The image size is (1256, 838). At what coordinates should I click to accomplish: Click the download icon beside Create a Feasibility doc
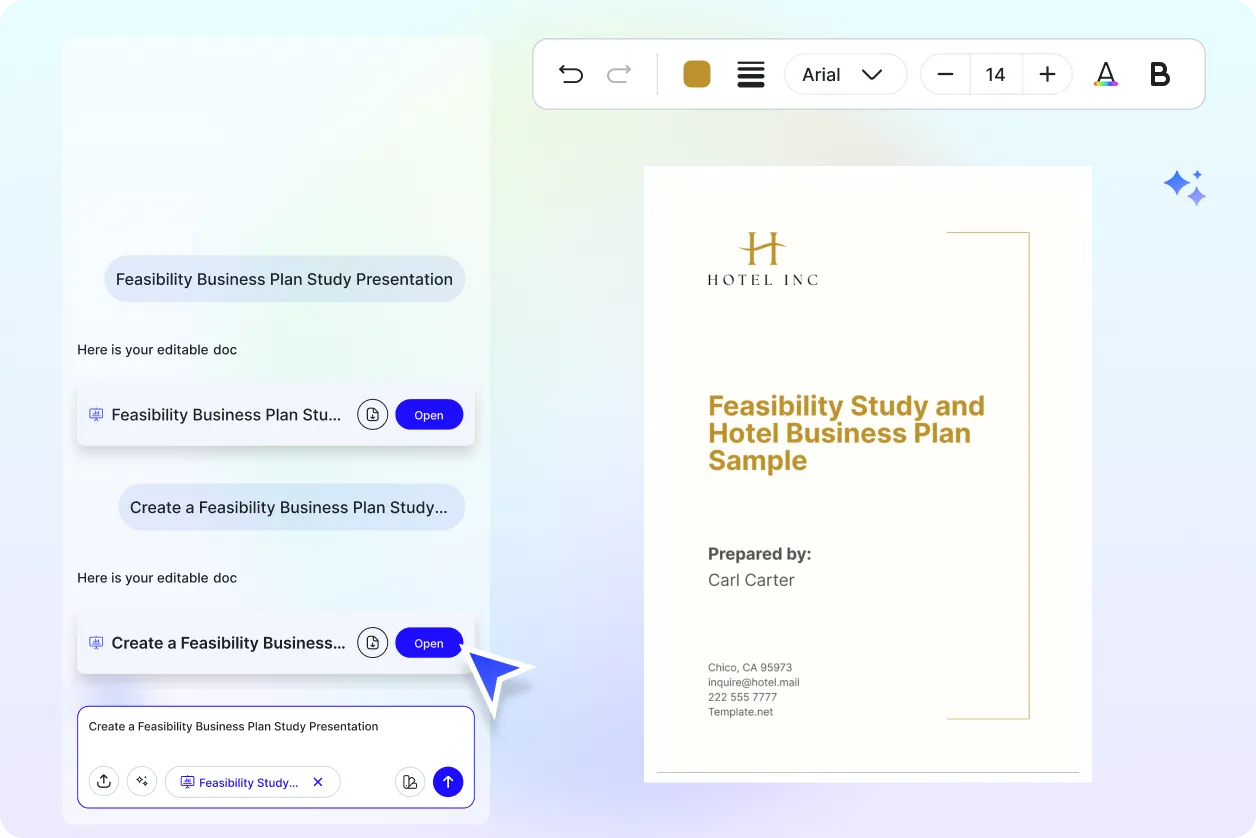coord(372,642)
